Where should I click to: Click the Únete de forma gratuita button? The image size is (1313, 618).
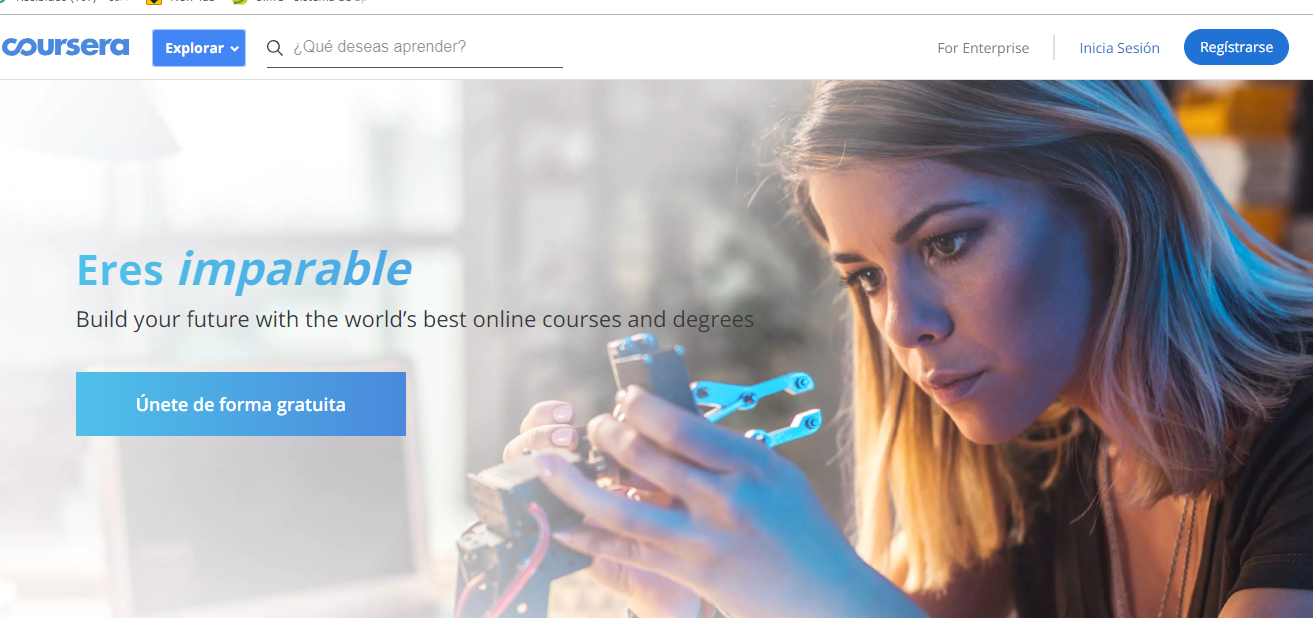tap(241, 404)
